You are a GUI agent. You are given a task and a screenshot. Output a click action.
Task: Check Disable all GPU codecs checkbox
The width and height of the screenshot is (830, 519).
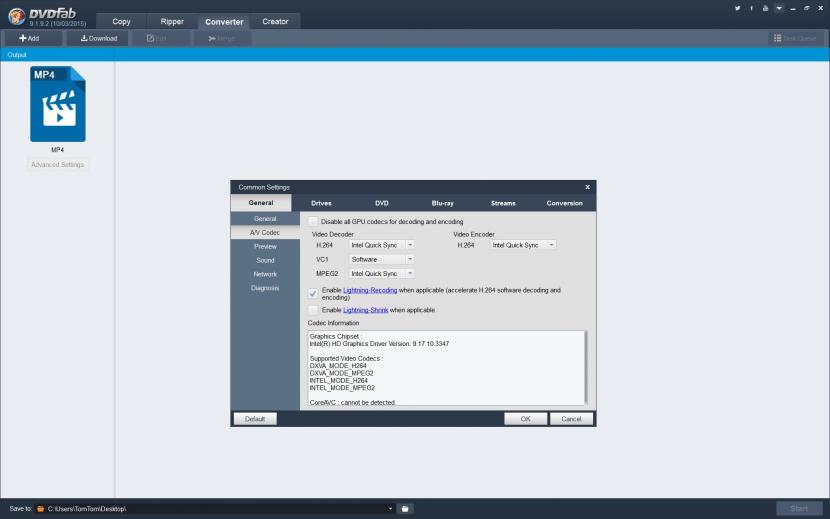313,221
